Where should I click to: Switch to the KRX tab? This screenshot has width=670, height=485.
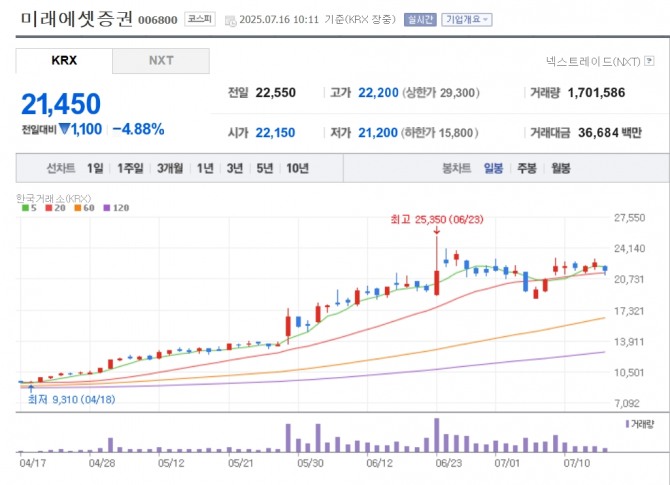(x=64, y=61)
